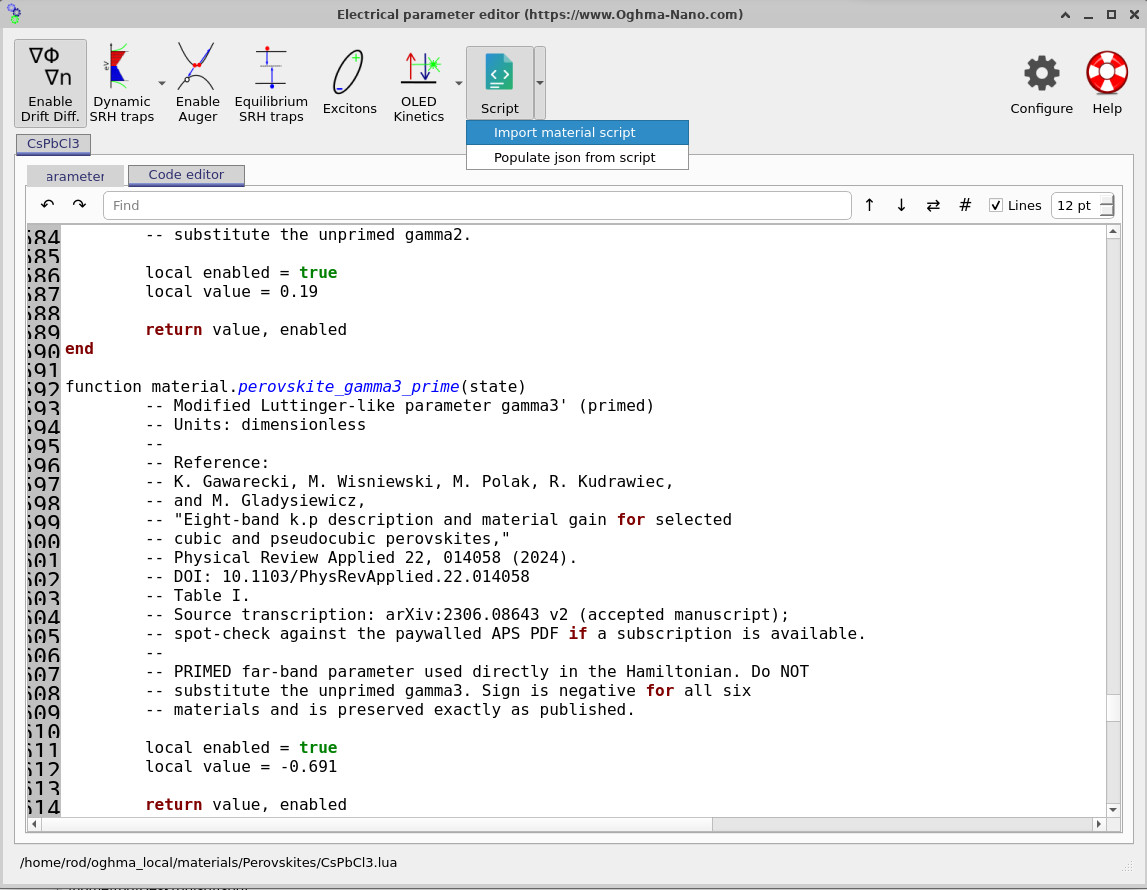Viewport: 1147px width, 890px height.
Task: Toggle Enable Drift Diff. button
Action: [50, 83]
